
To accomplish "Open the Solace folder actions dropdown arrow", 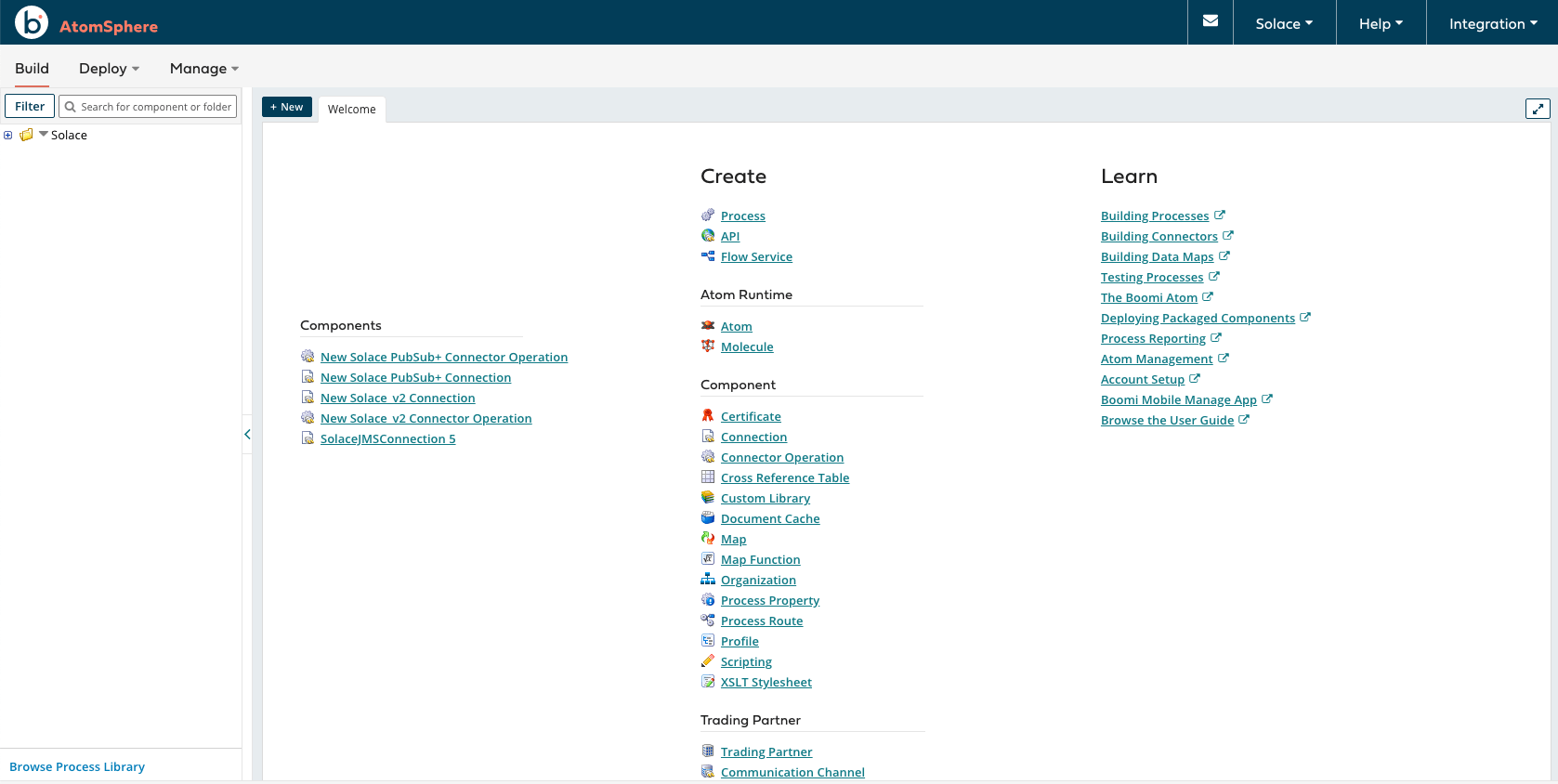I will 43,135.
